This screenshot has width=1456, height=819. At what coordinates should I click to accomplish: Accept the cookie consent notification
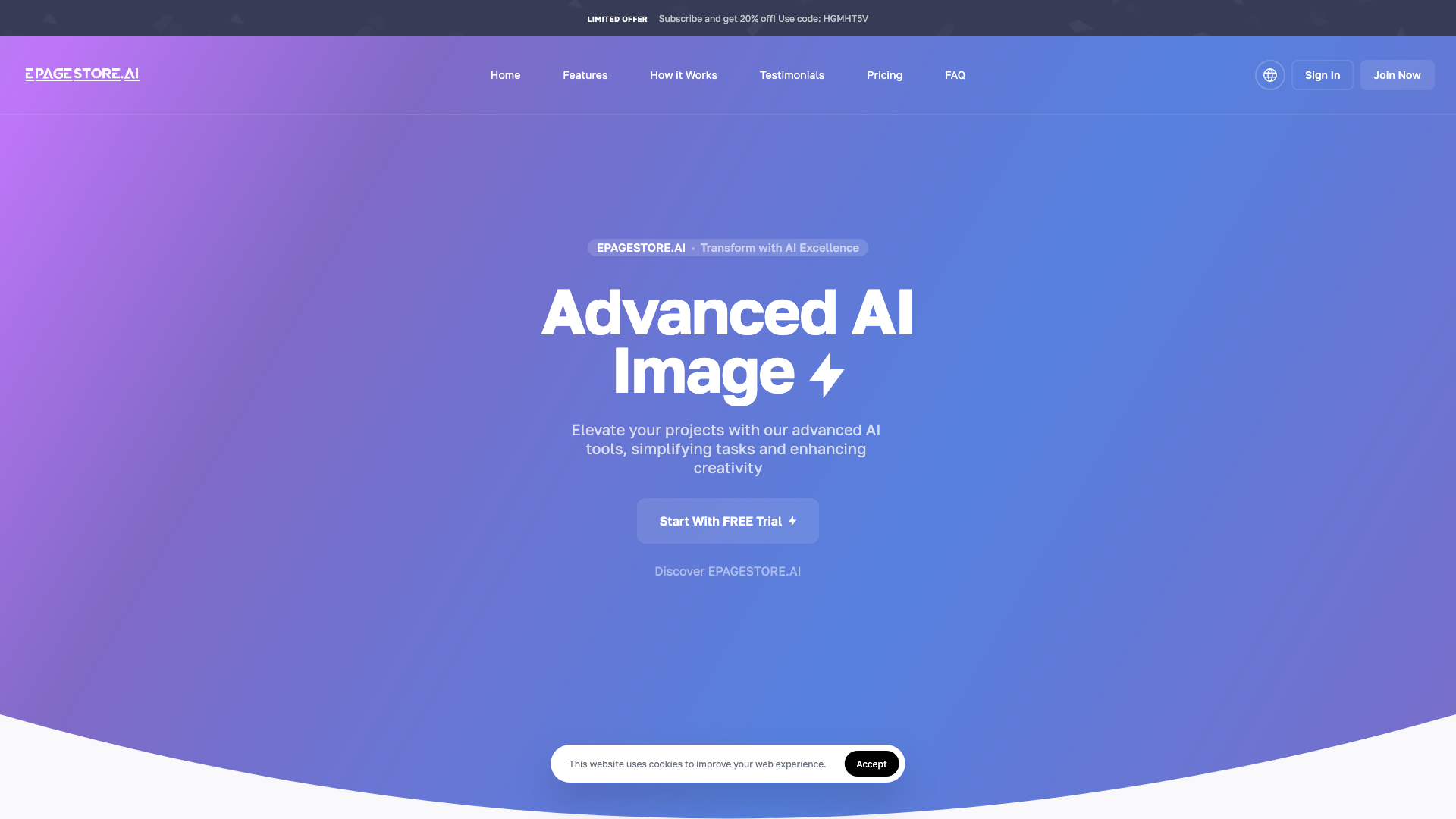point(871,763)
